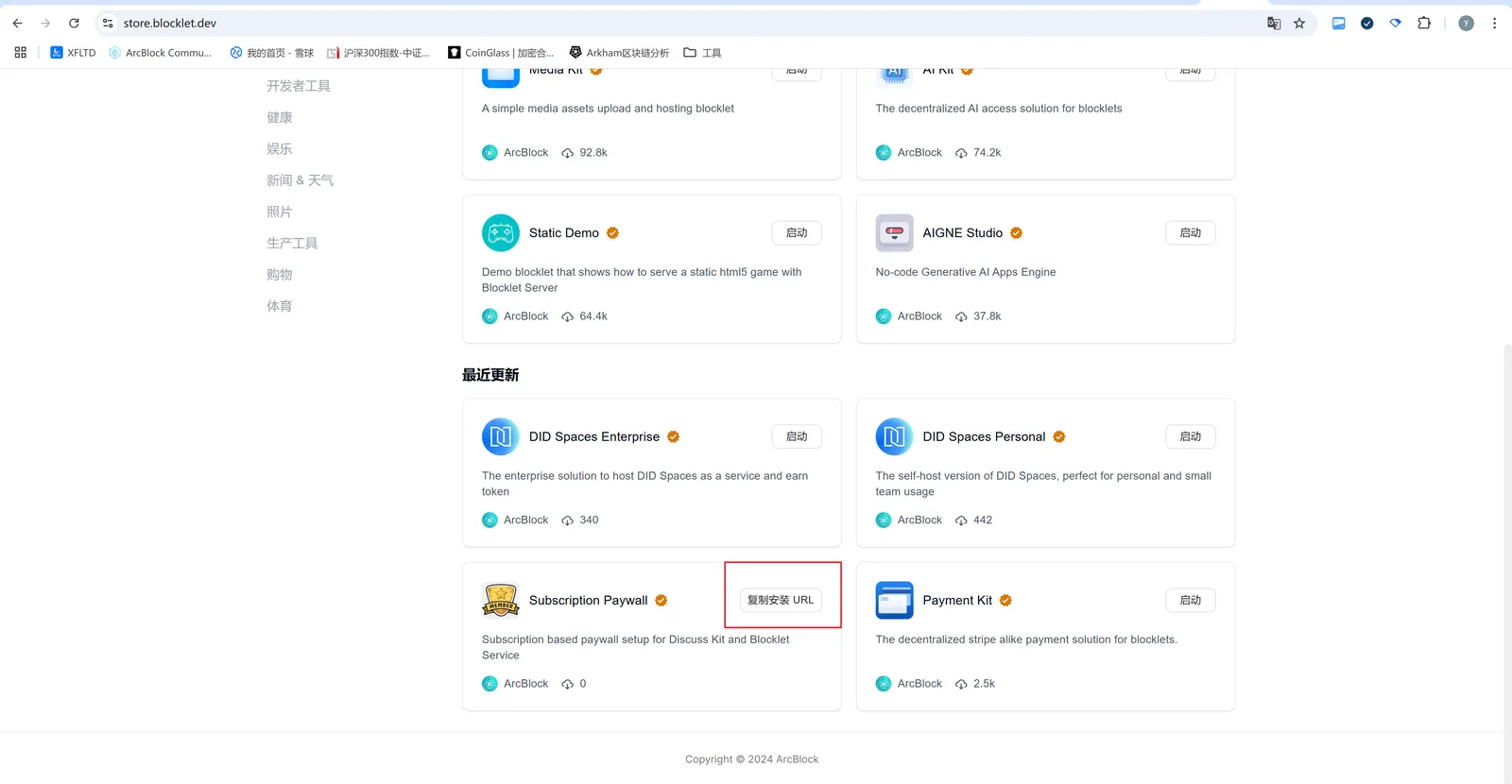Image resolution: width=1512 pixels, height=784 pixels.
Task: Click the verified badge beside Subscription Paywall
Action: [661, 601]
